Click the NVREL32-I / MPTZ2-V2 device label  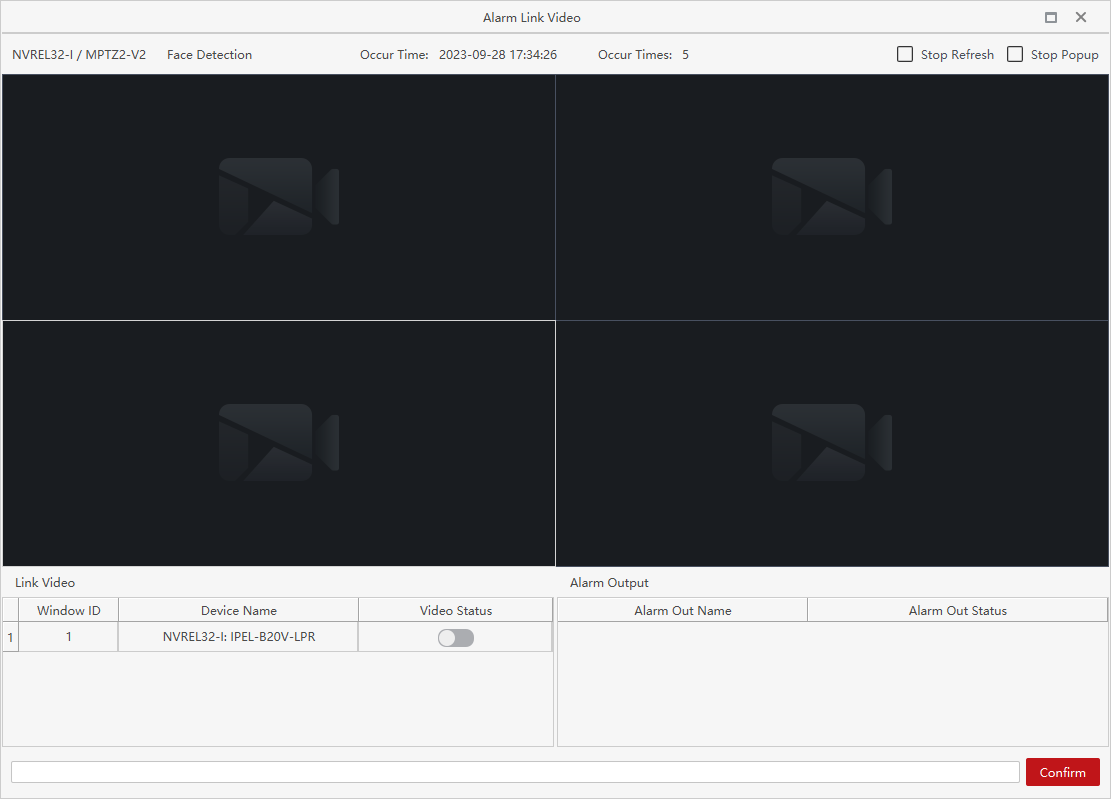79,55
